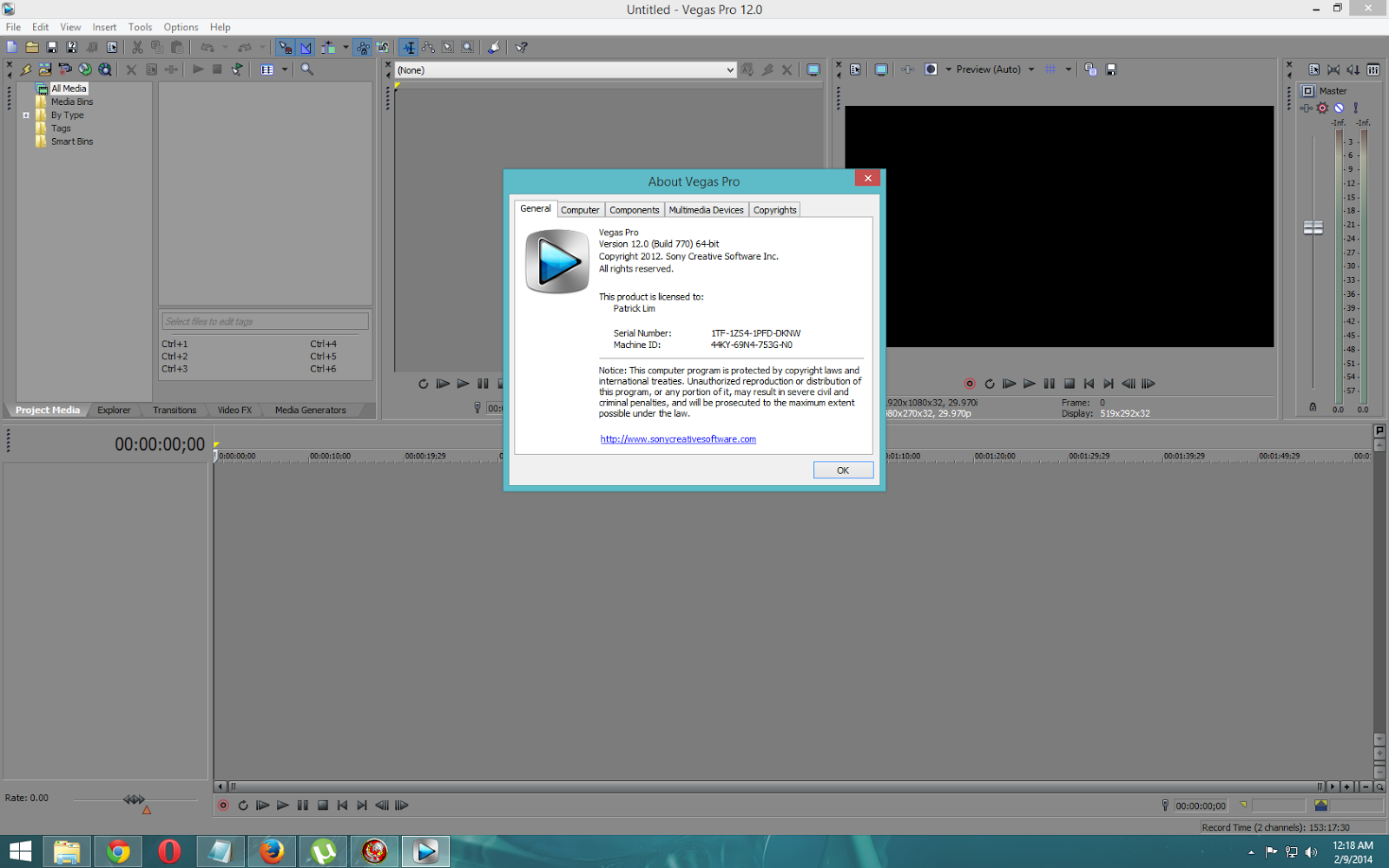Switch to the Computer tab in About dialog
The height and width of the screenshot is (868, 1389).
[580, 210]
